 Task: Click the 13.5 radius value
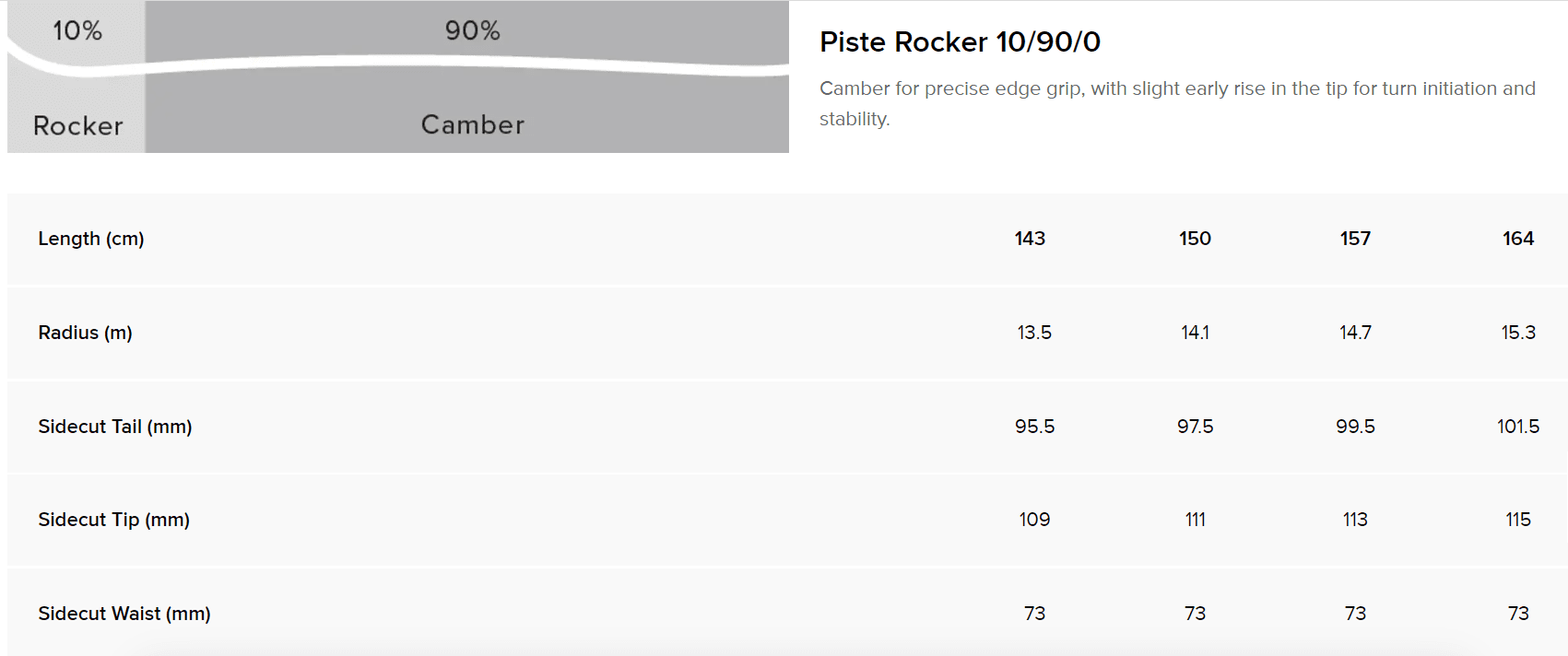(x=1034, y=333)
